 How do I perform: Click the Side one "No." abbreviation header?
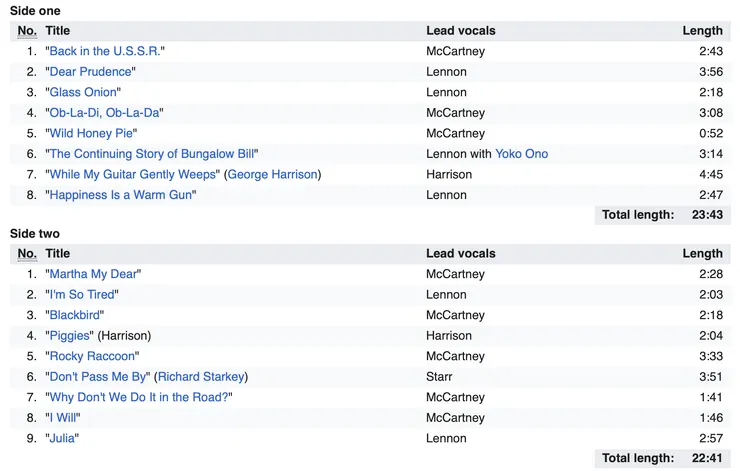(x=27, y=31)
